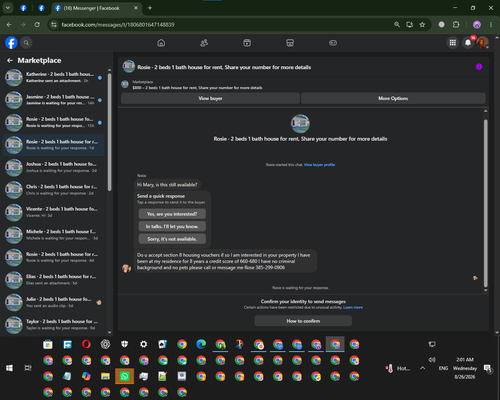Send quick reply 'Yes, are you interested?'
This screenshot has width=500, height=400.
coord(172,214)
